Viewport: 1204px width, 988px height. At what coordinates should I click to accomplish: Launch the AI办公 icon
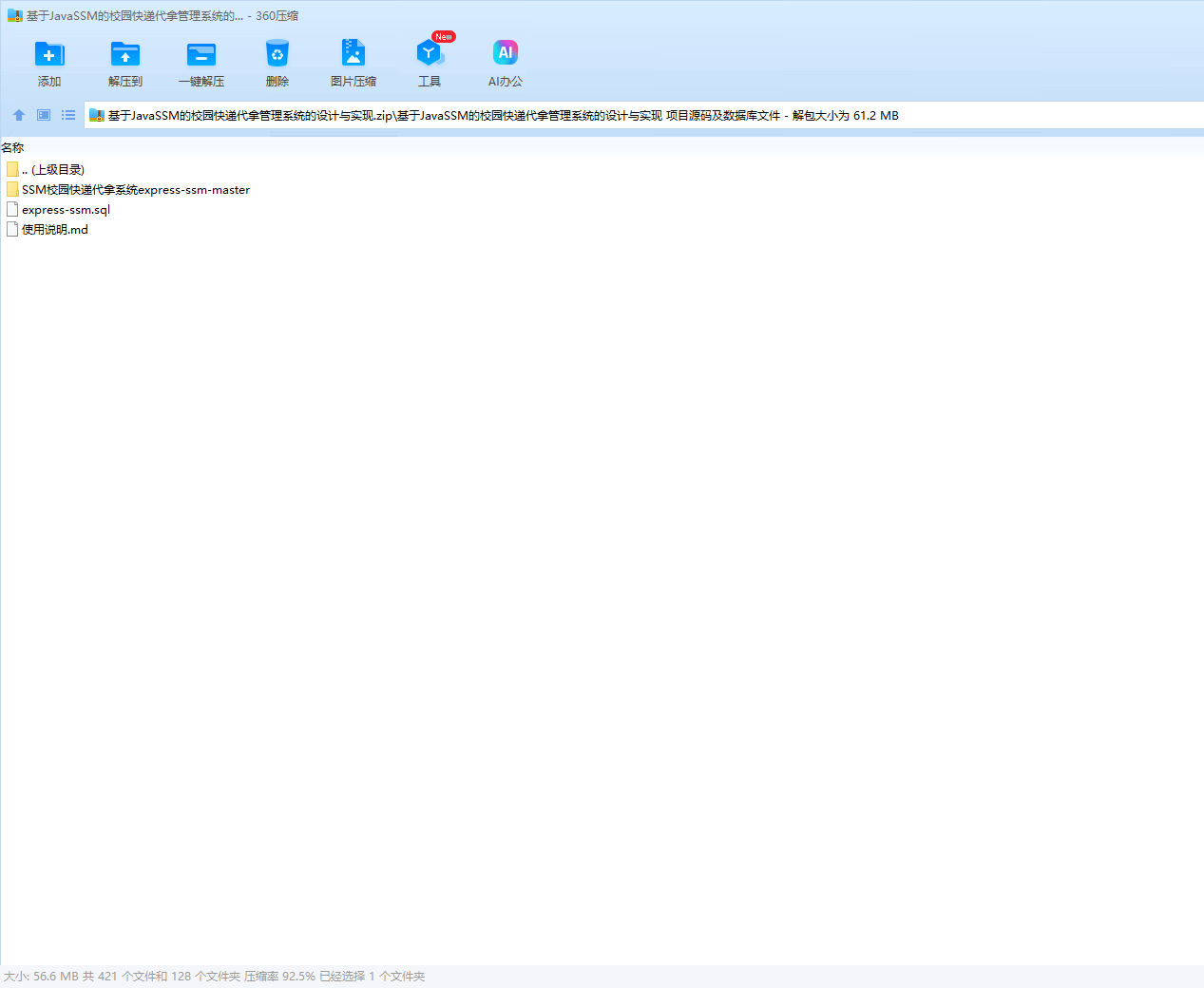tap(506, 53)
